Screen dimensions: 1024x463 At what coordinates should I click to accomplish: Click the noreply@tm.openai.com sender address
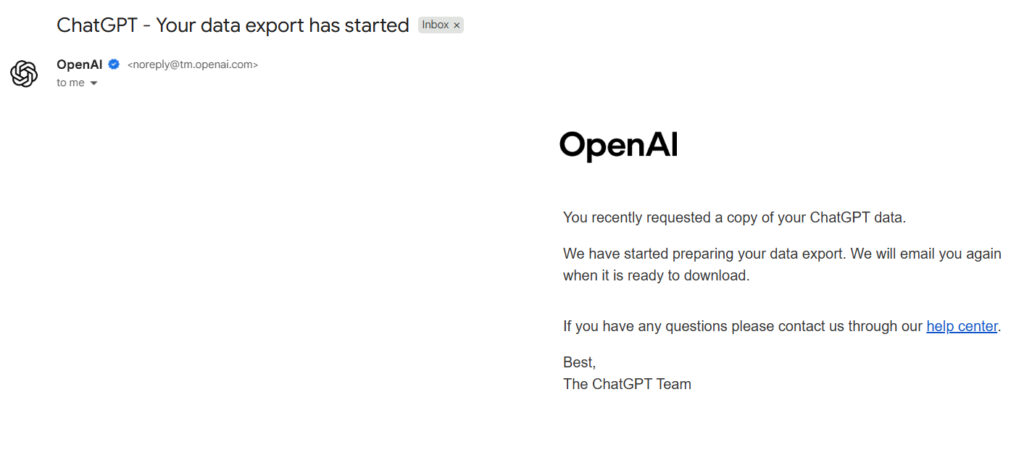193,65
